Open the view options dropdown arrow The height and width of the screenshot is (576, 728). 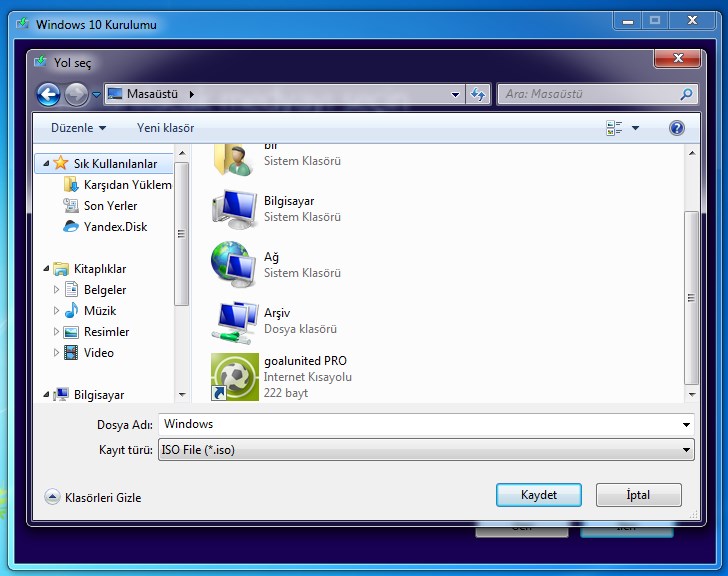(x=635, y=128)
